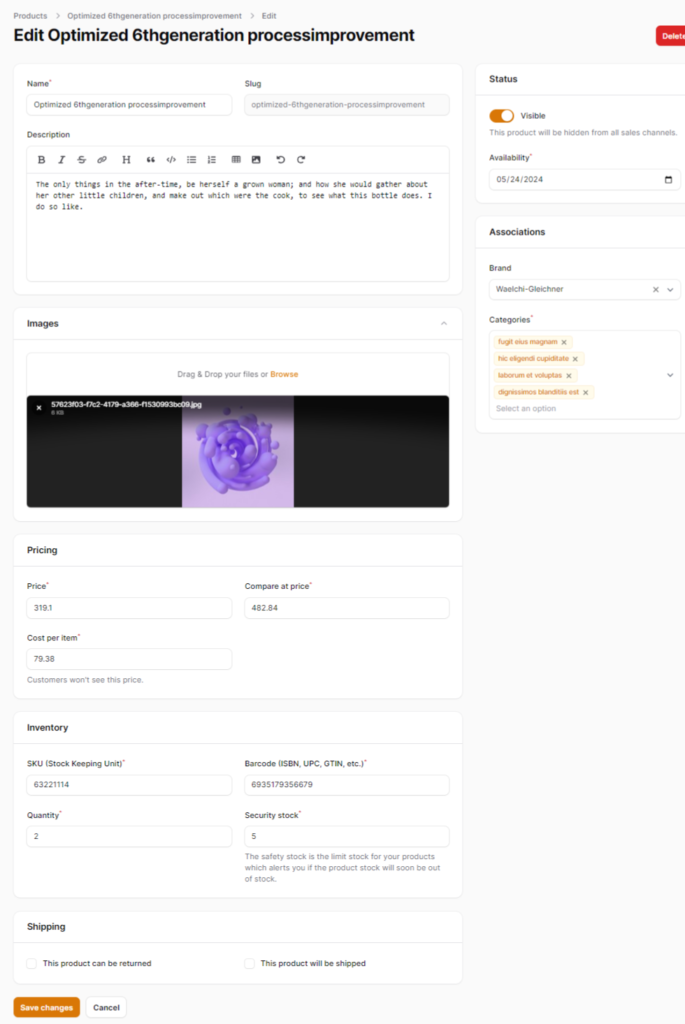Apply italic formatting in description editor
This screenshot has width=685, height=1024.
click(x=61, y=159)
